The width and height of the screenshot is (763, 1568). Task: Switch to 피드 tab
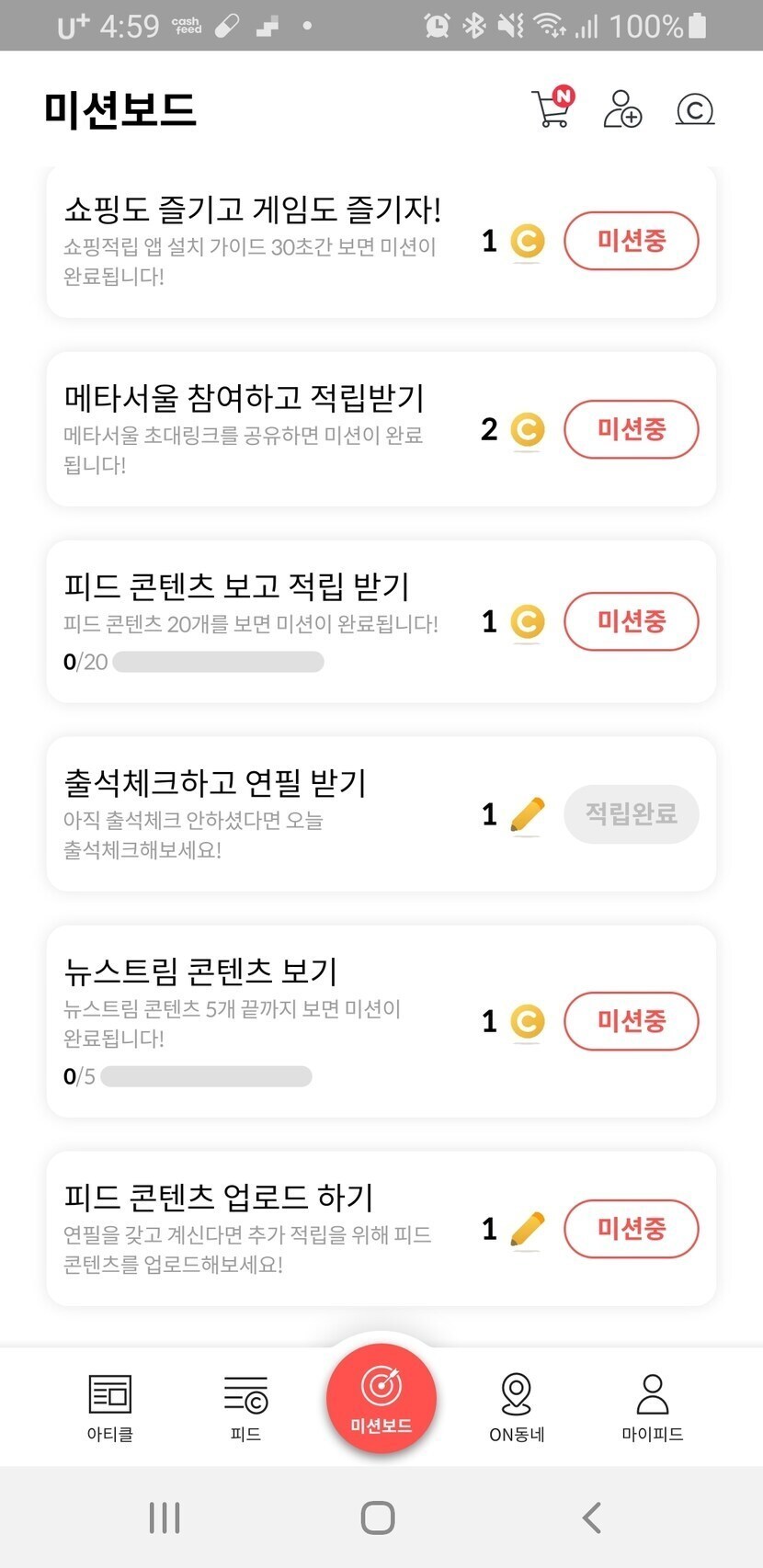click(245, 1406)
